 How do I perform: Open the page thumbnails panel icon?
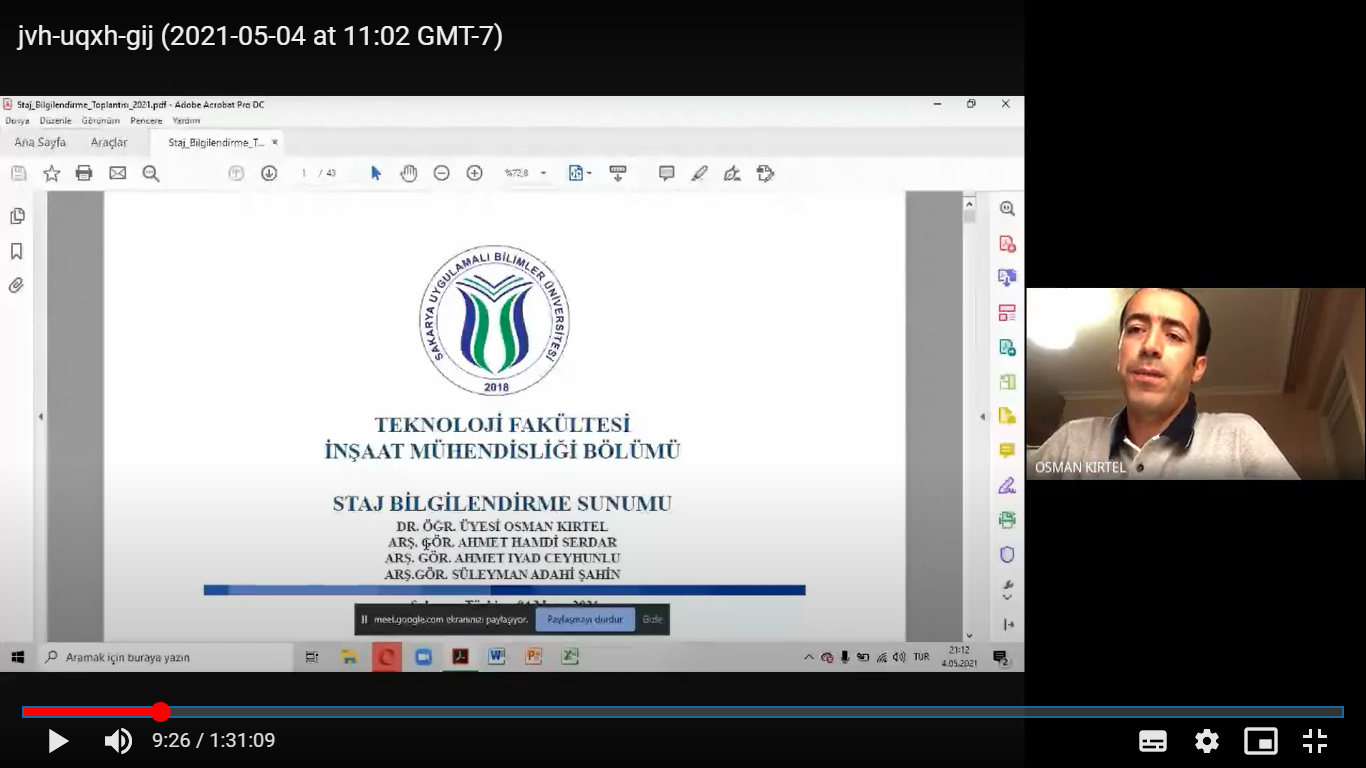coord(16,216)
